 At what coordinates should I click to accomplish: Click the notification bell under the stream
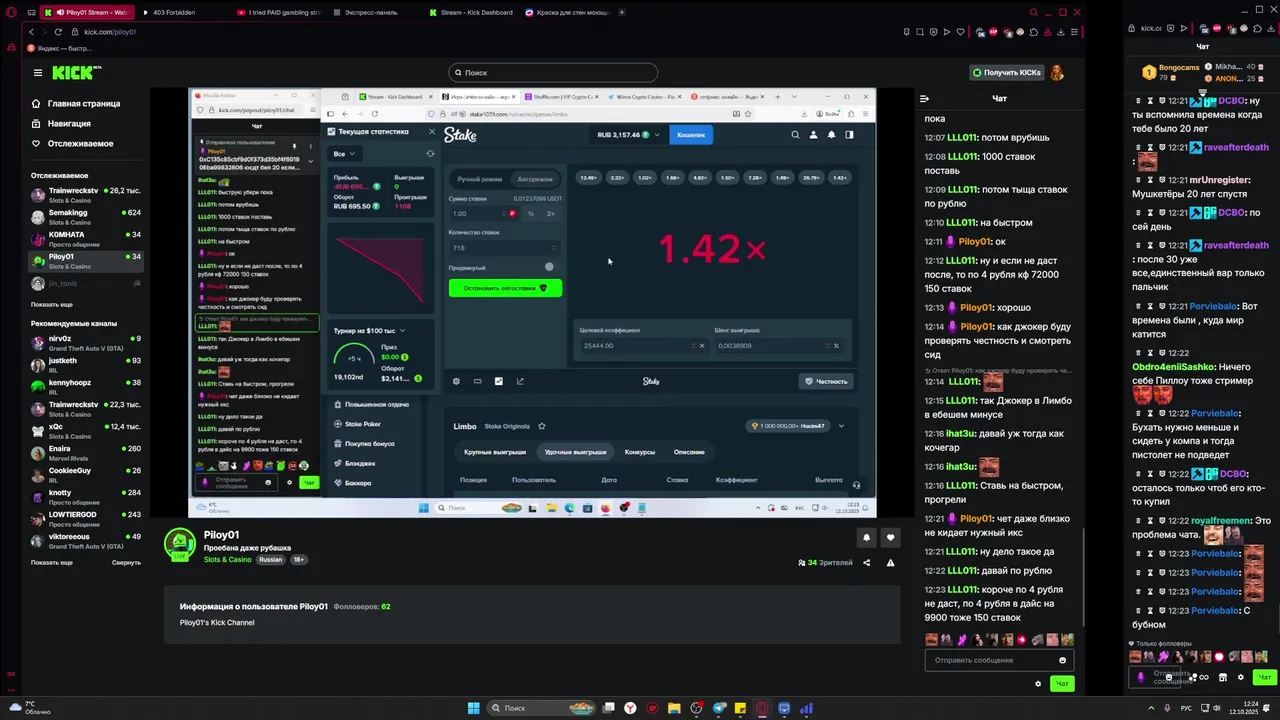(866, 538)
